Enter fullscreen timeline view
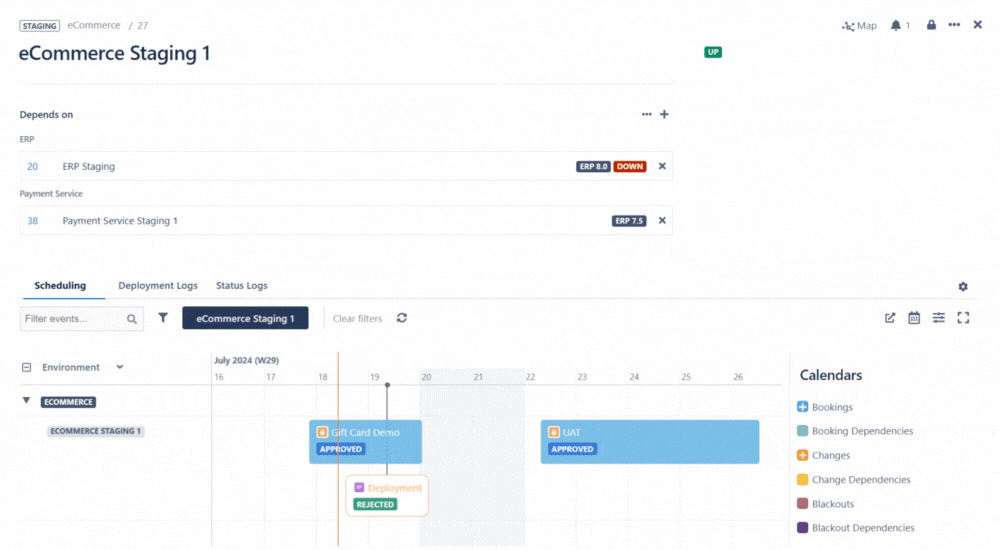Viewport: 1000px width, 550px height. point(963,318)
